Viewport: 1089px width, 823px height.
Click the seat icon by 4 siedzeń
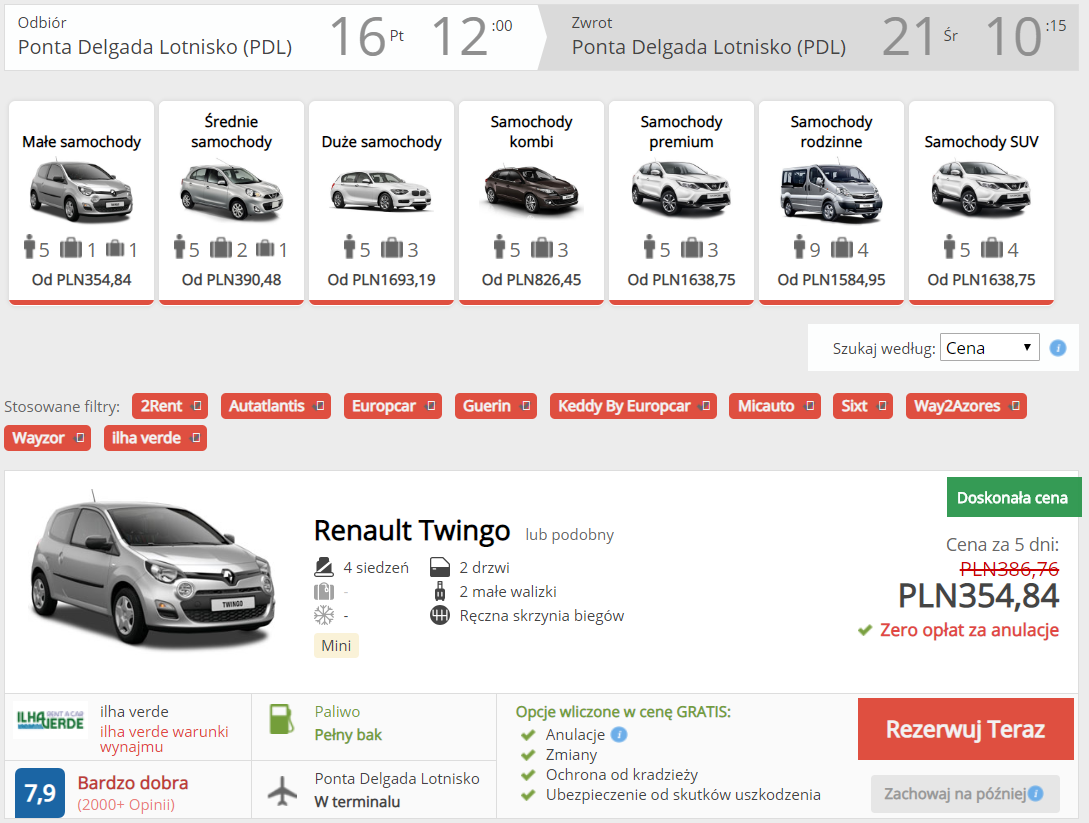click(324, 567)
